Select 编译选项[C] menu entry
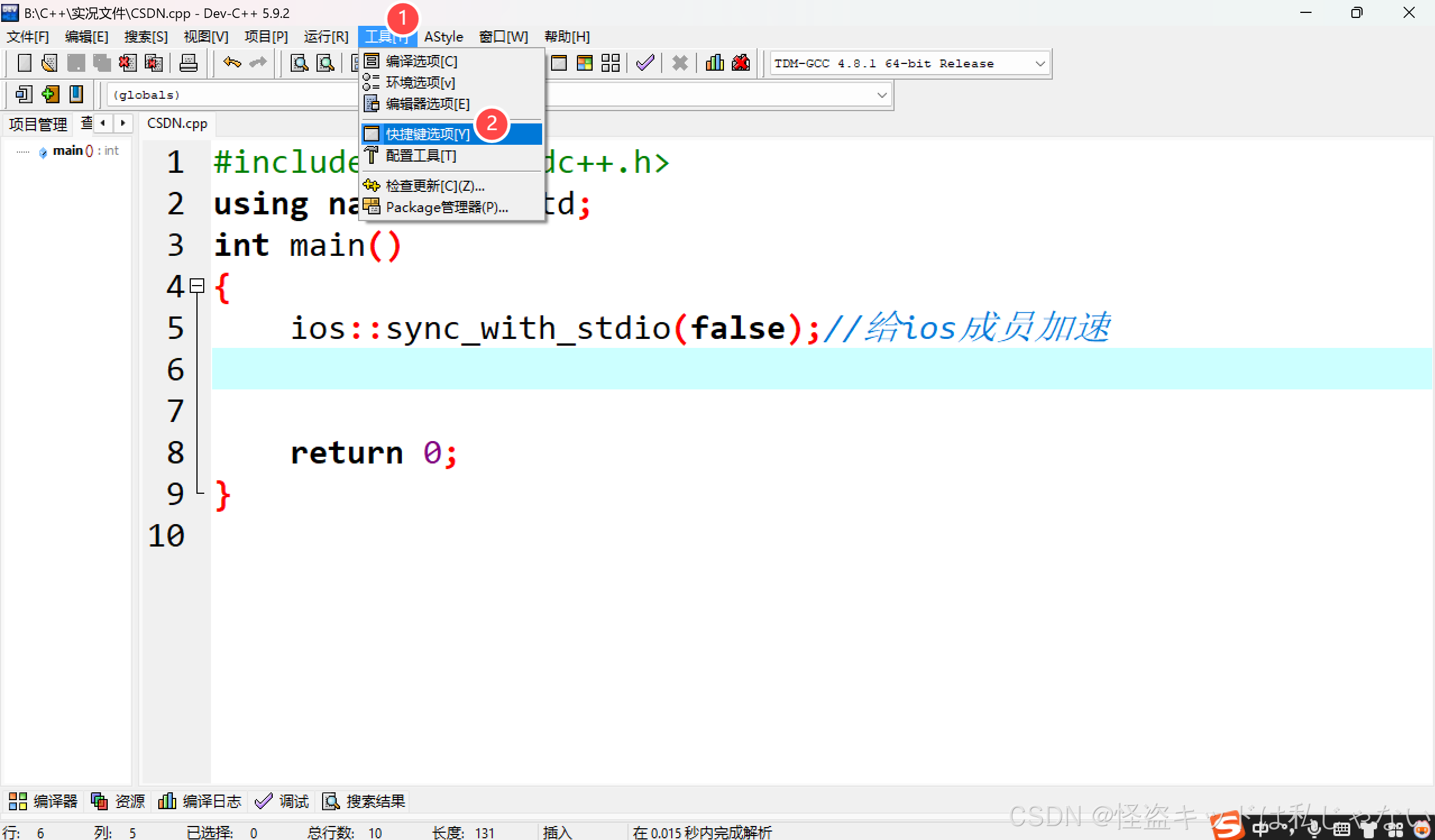Viewport: 1435px width, 840px height. (x=452, y=61)
